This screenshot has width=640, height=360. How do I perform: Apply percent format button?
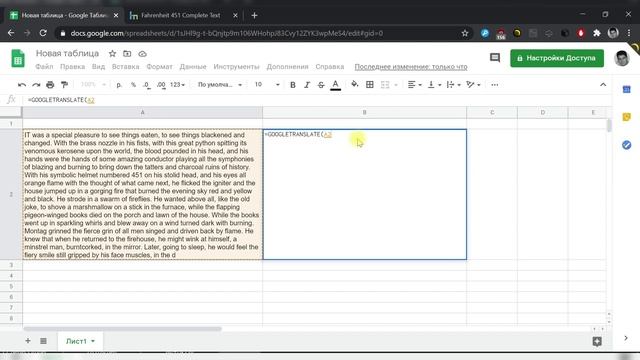click(x=133, y=85)
